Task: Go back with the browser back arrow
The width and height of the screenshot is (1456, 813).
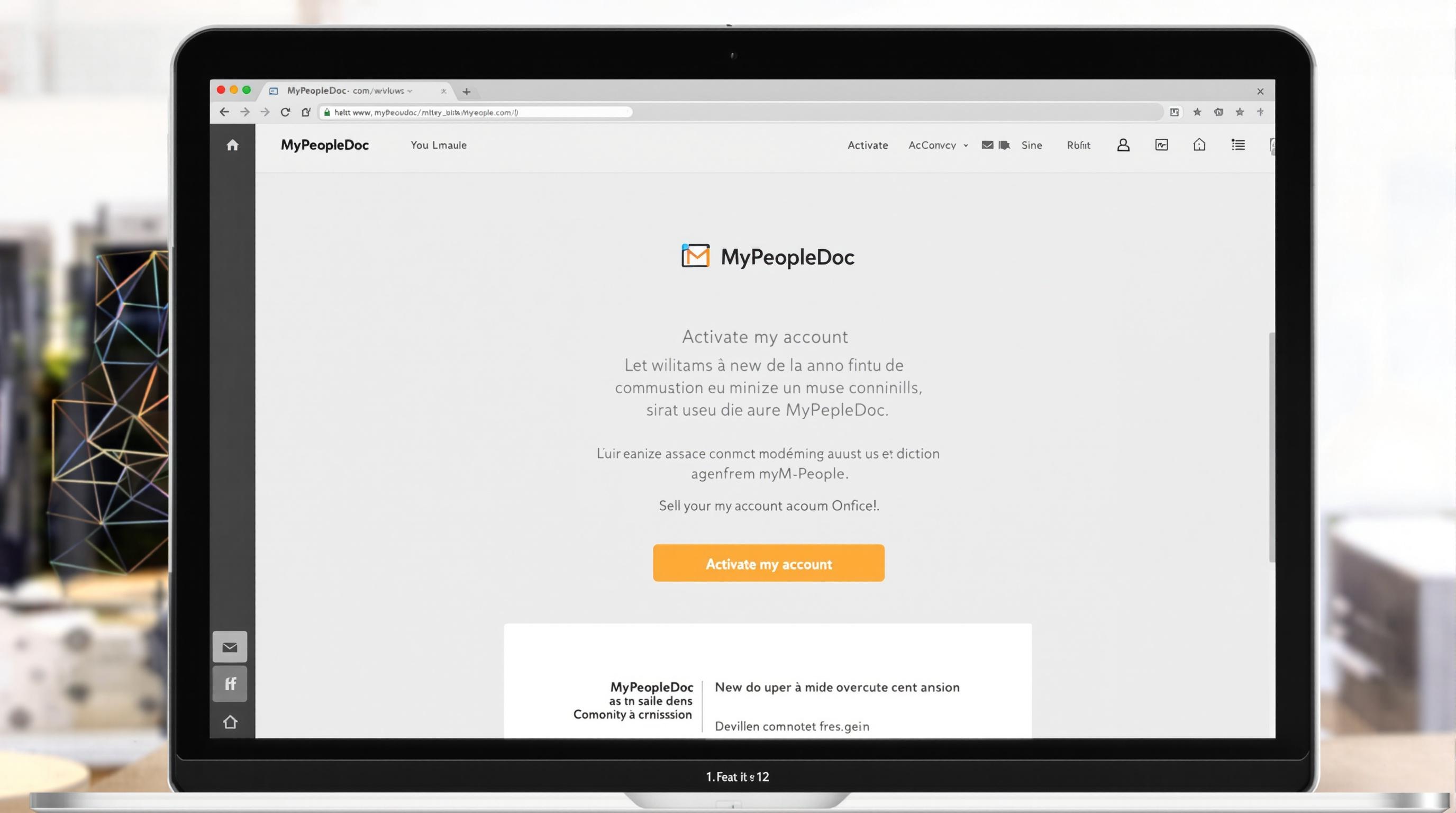Action: pyautogui.click(x=224, y=112)
